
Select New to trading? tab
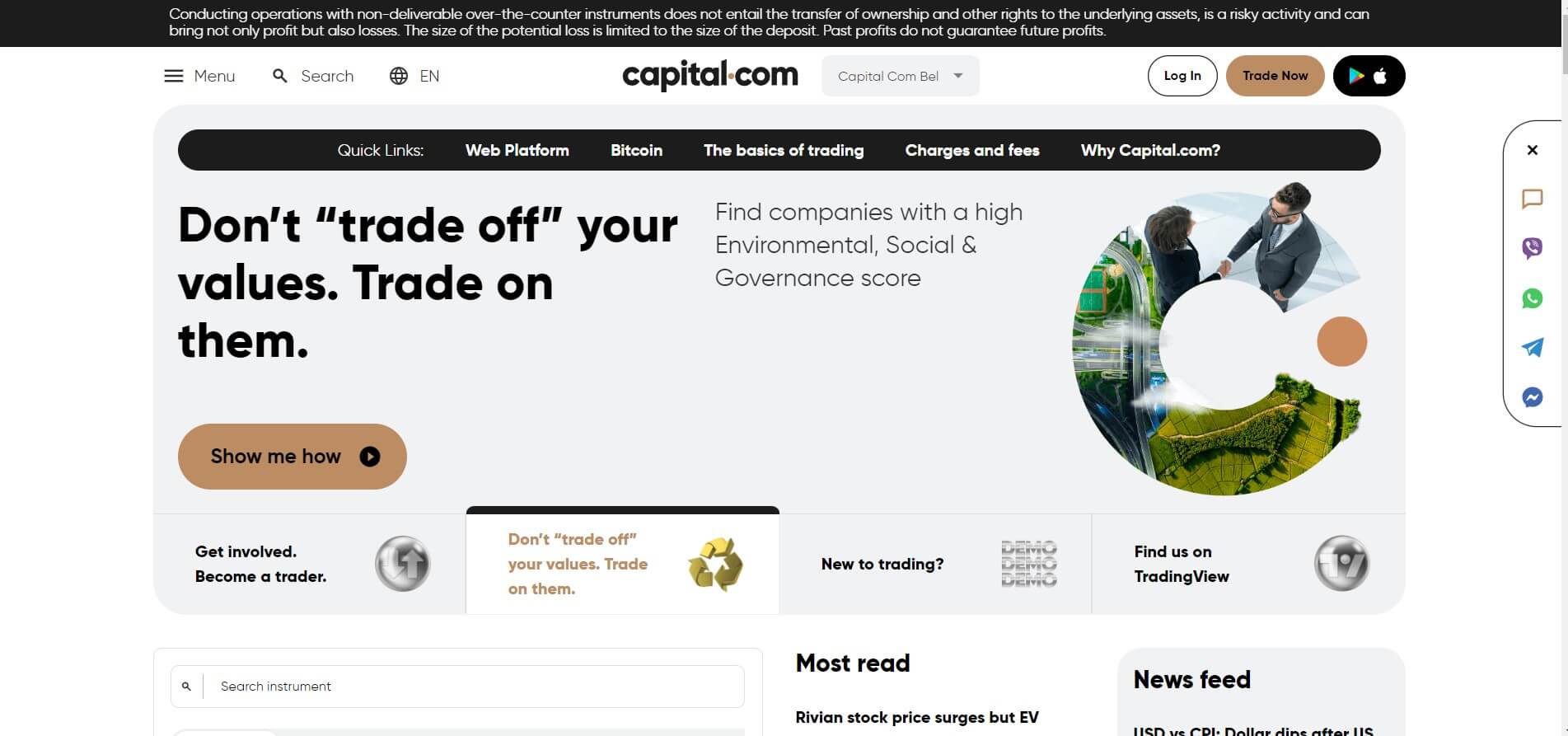tap(935, 564)
